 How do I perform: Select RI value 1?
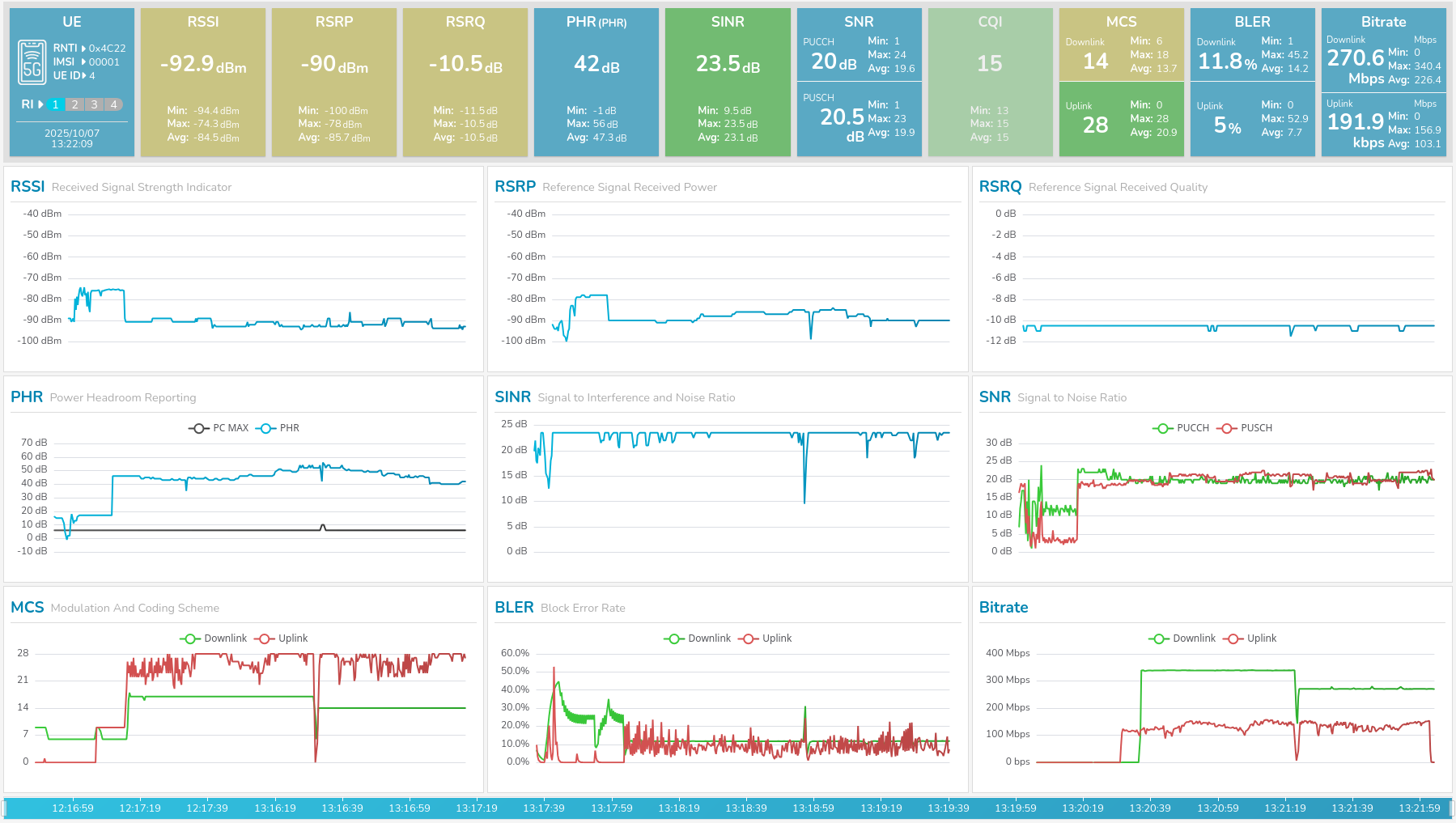[55, 104]
